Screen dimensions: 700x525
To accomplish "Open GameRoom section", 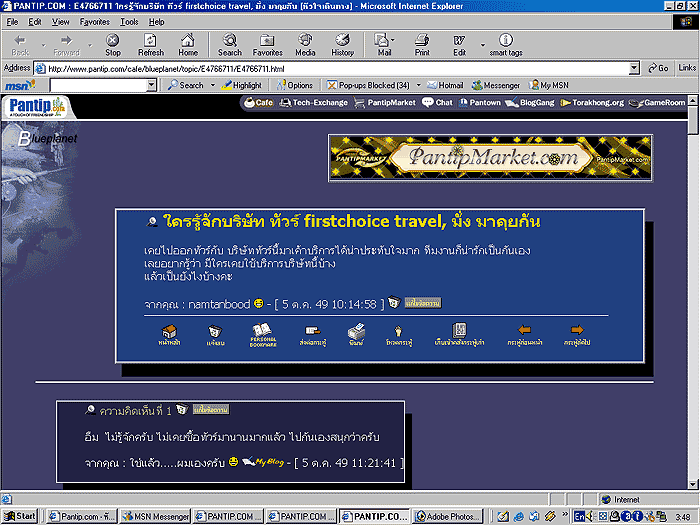I will pyautogui.click(x=657, y=103).
